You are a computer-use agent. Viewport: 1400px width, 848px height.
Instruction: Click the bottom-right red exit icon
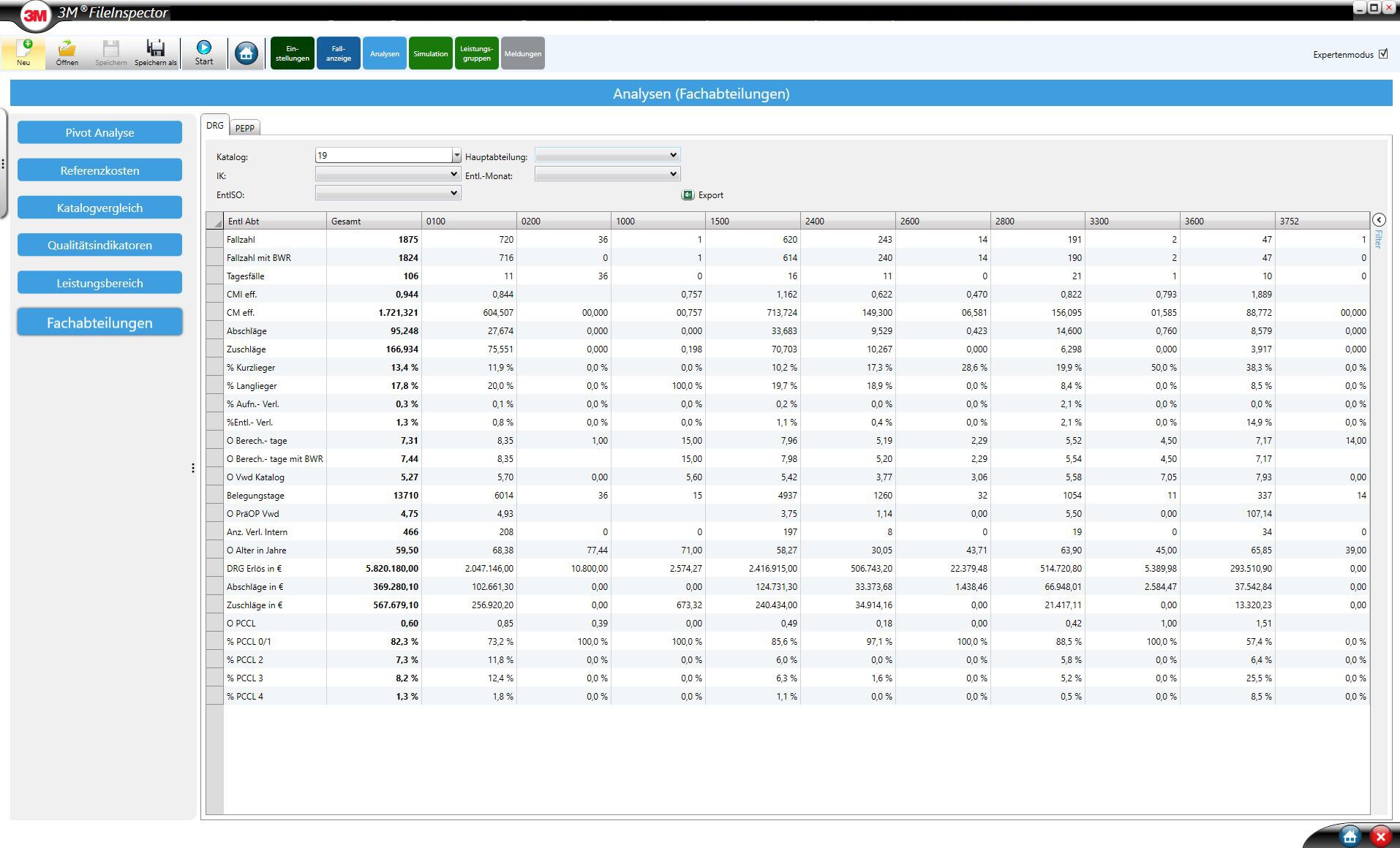(x=1381, y=836)
